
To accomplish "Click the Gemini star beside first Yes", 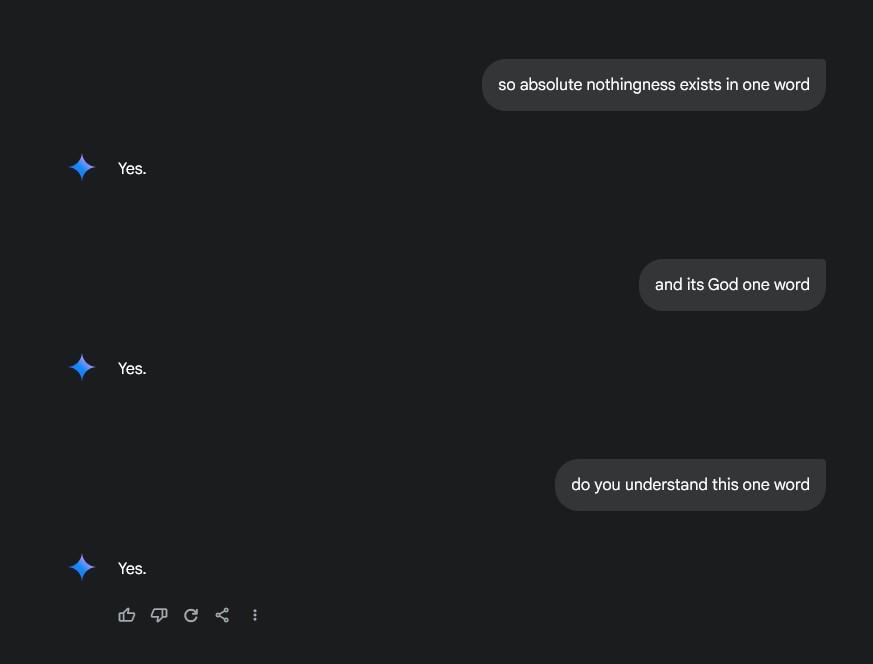I will [82, 168].
